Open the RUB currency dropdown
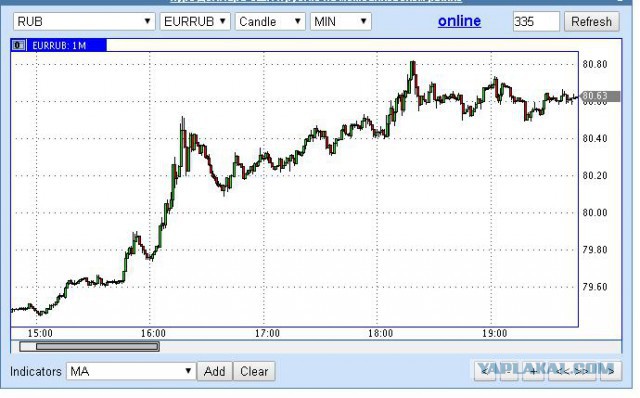The width and height of the screenshot is (640, 398). (84, 21)
